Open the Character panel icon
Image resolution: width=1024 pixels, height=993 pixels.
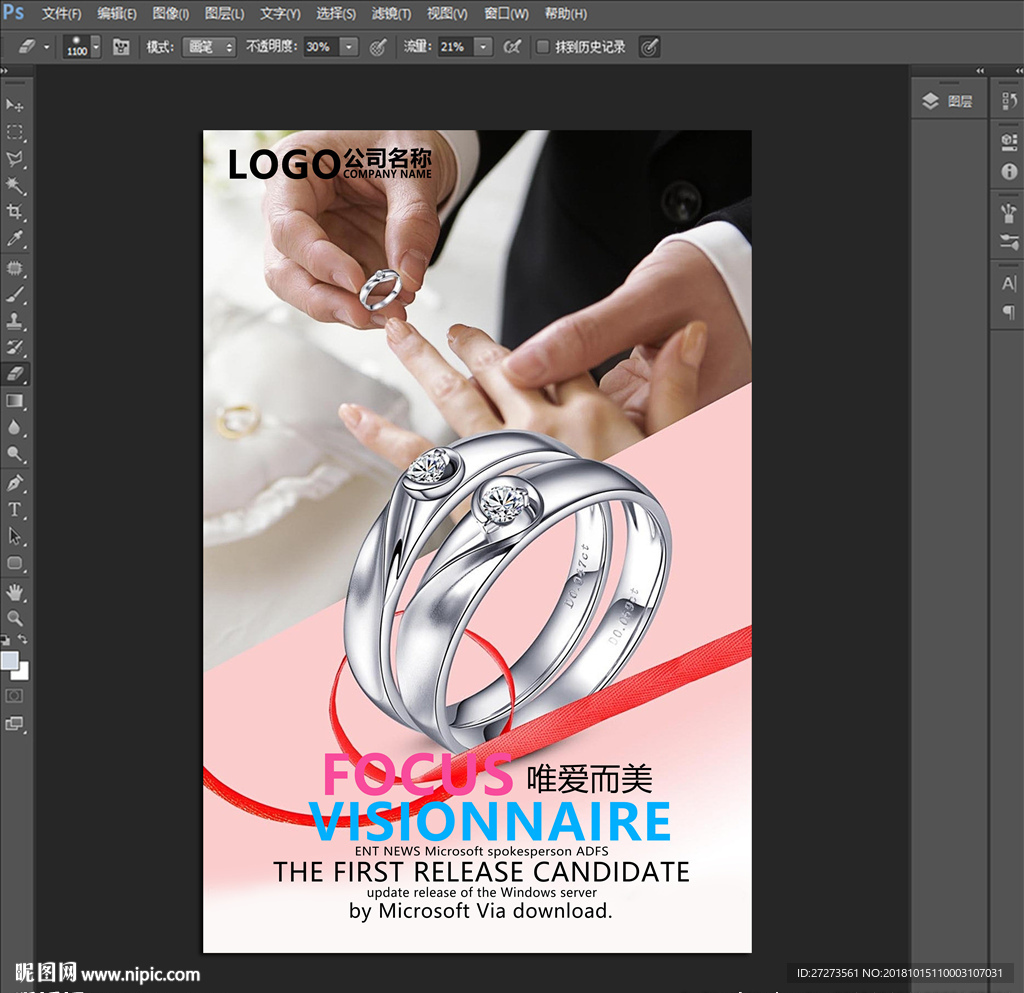pyautogui.click(x=1008, y=284)
